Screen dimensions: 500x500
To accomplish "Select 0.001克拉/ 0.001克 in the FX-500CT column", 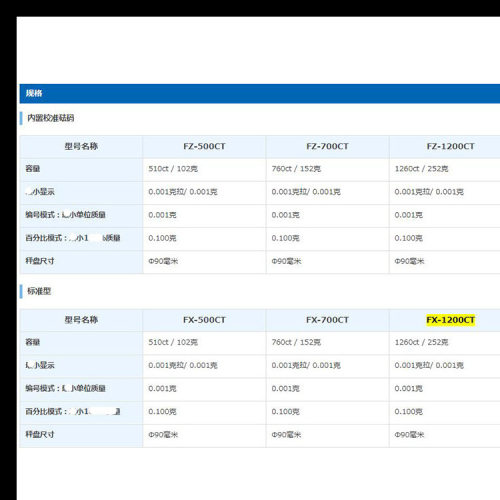I will [183, 366].
